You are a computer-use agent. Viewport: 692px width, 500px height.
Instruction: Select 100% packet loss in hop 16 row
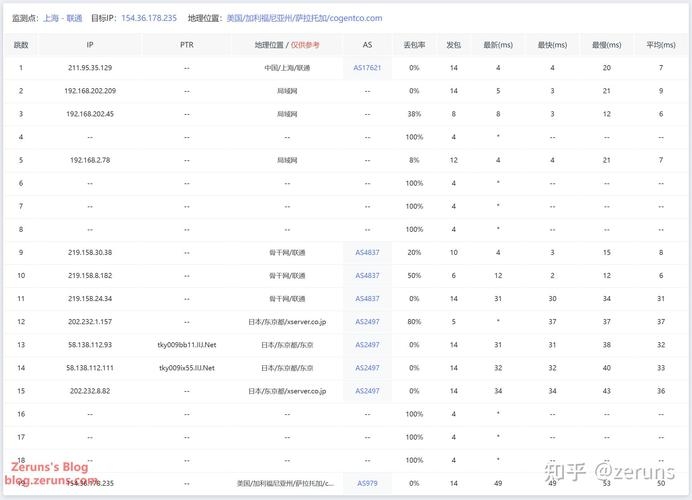[x=414, y=414]
